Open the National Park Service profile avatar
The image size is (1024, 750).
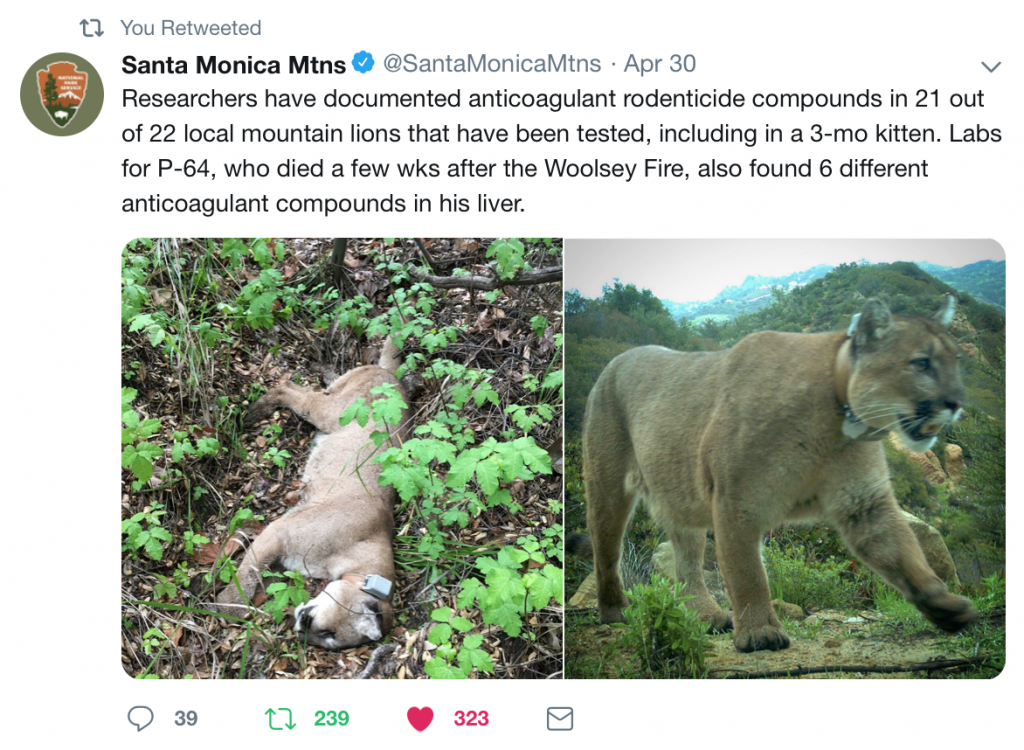(62, 95)
